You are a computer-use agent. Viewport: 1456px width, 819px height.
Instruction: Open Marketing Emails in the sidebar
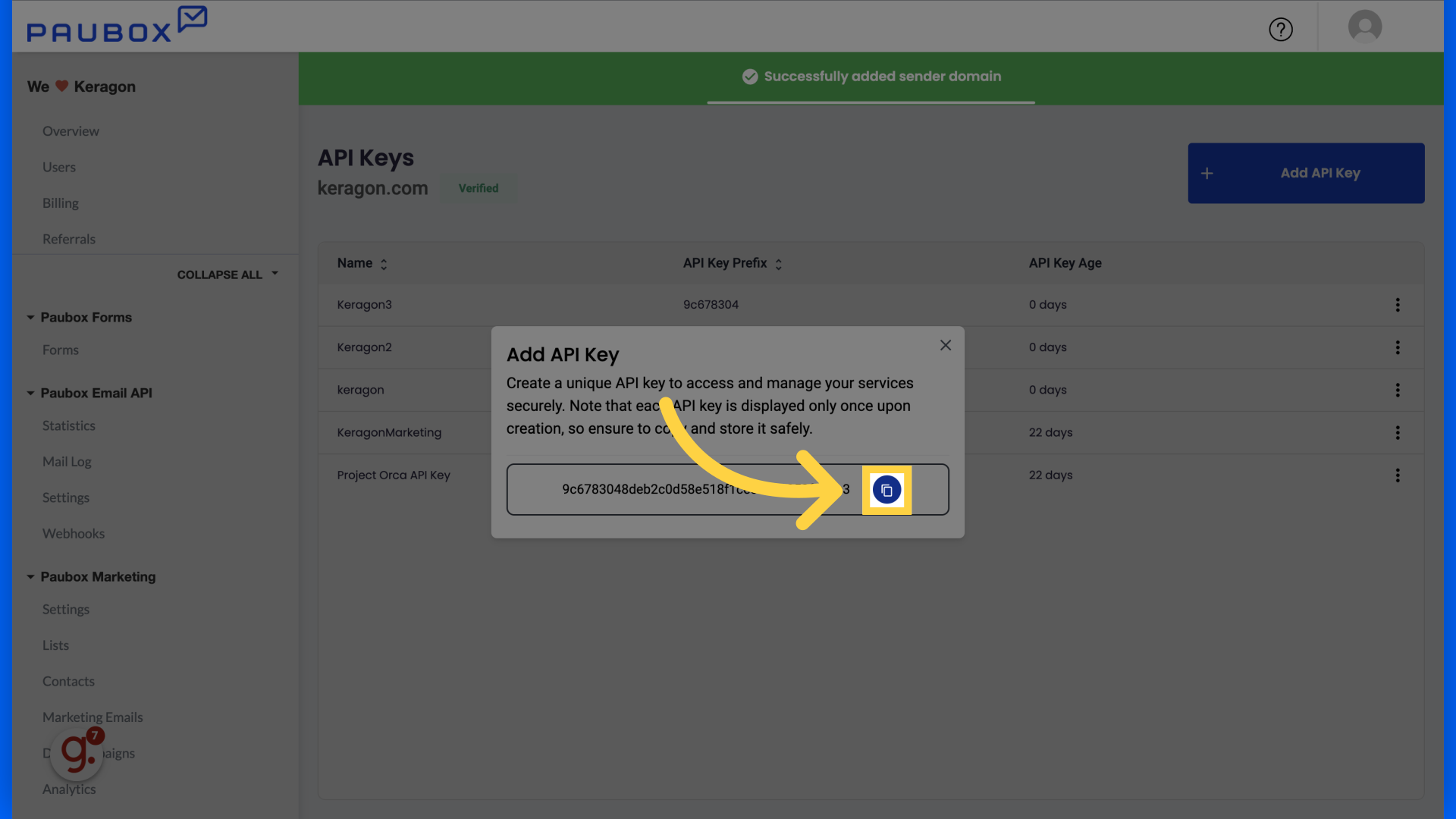tap(93, 717)
